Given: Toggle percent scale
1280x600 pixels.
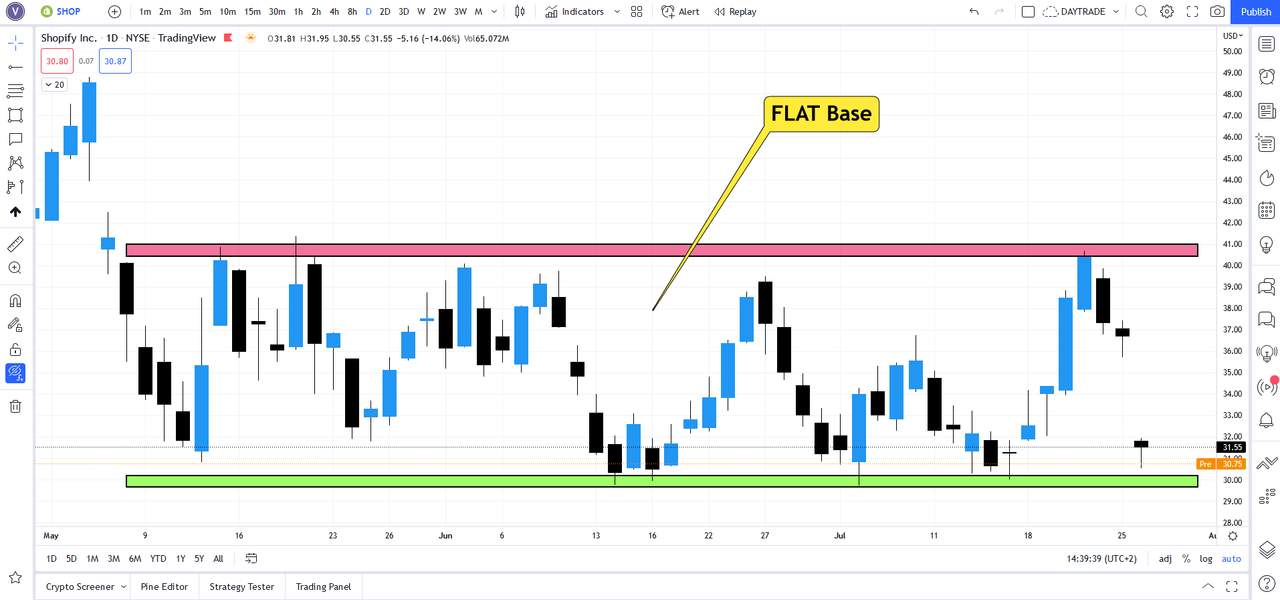Looking at the screenshot, I should [1186, 559].
